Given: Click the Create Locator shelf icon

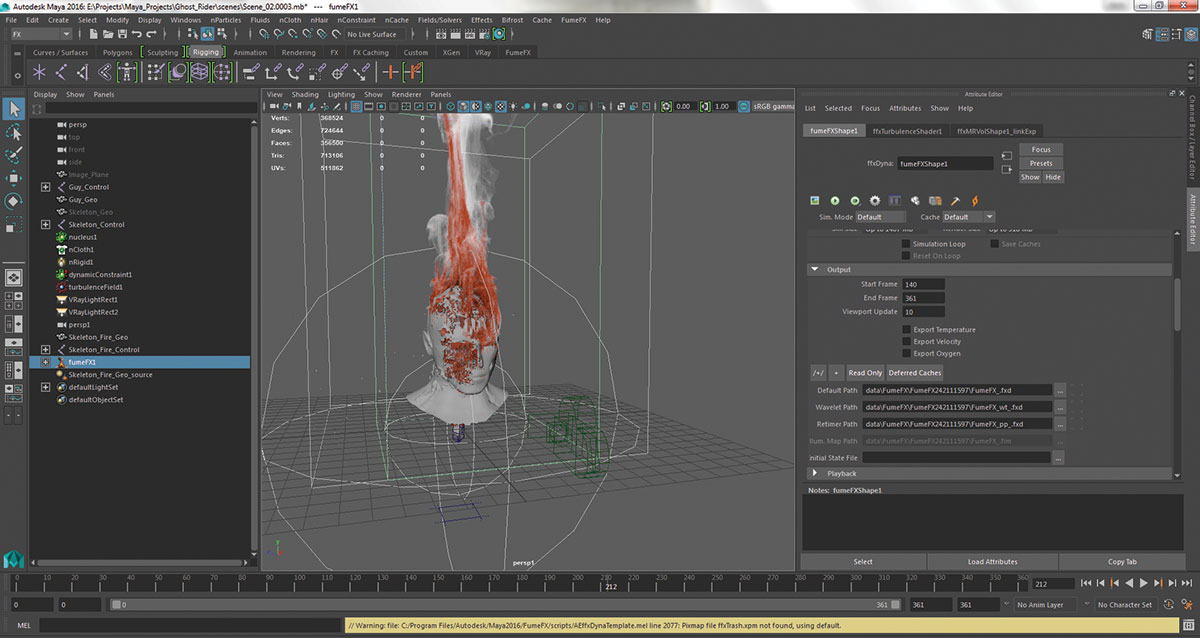Looking at the screenshot, I should tap(39, 72).
